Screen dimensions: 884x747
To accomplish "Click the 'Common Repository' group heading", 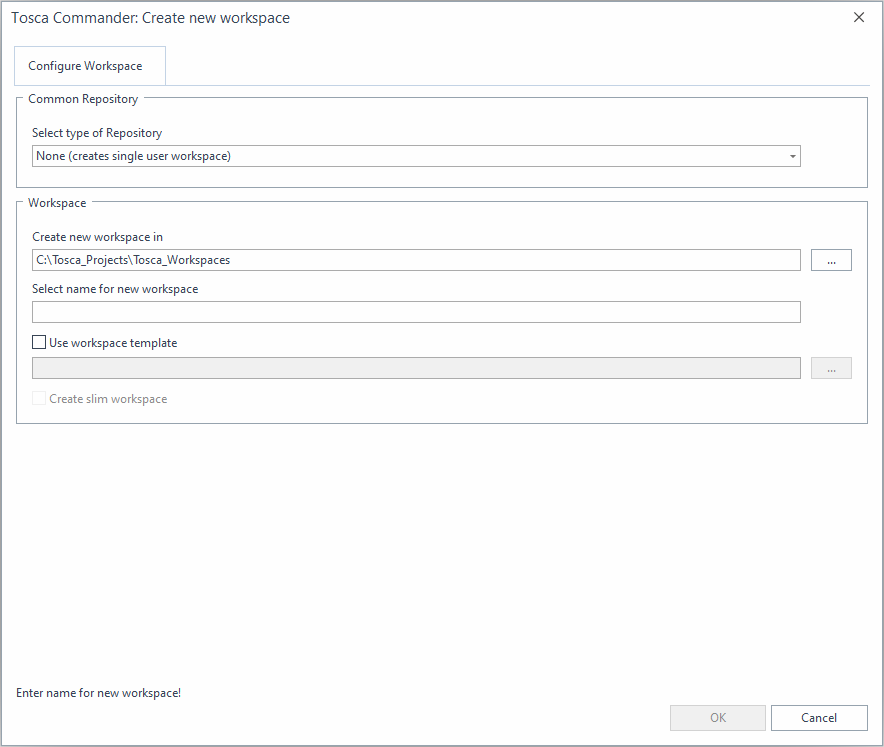I will [x=83, y=99].
